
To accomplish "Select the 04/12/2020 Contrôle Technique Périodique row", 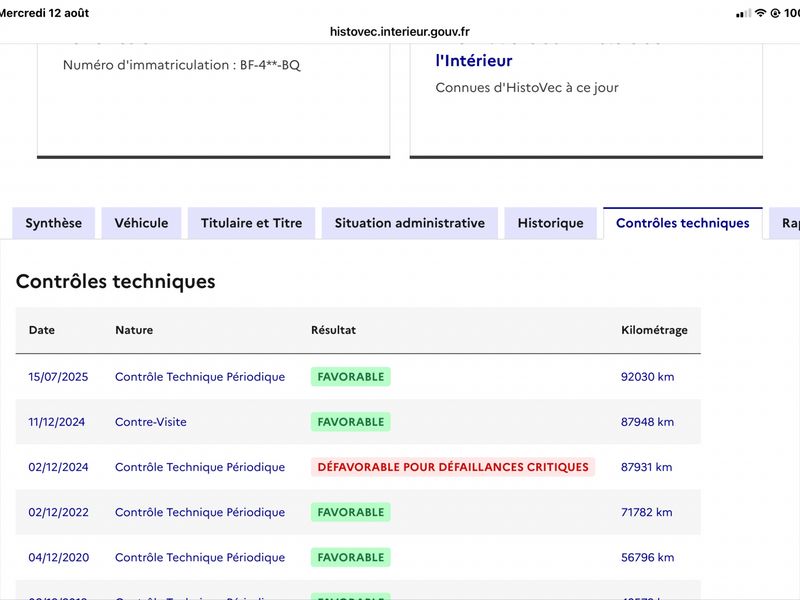I will [358, 557].
